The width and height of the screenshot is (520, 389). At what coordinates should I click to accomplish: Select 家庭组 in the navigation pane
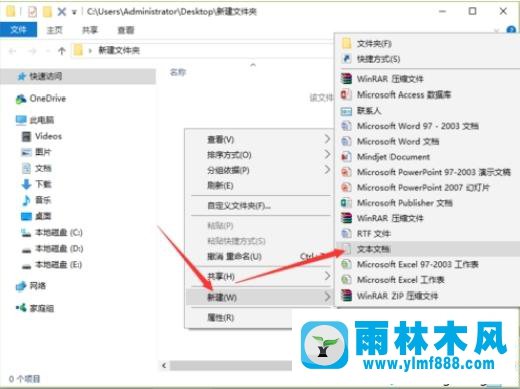tap(35, 308)
